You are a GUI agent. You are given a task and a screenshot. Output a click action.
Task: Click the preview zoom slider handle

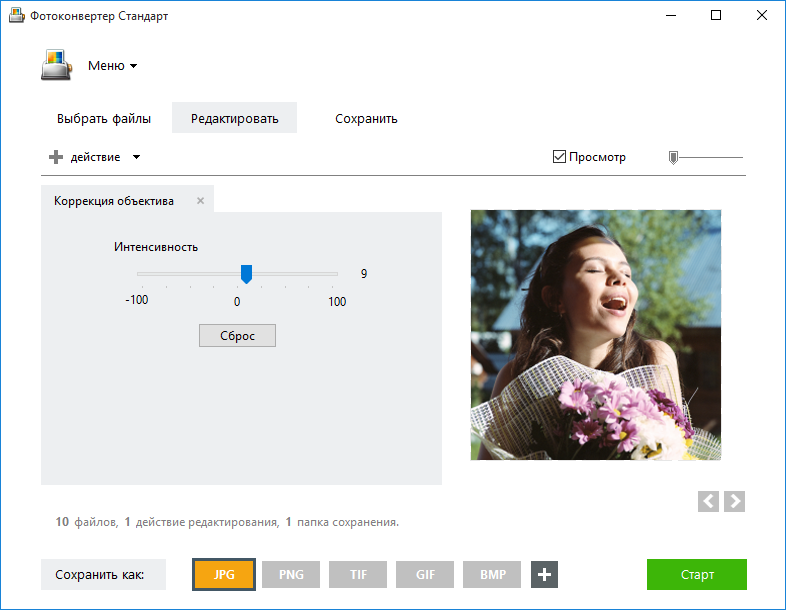(x=673, y=158)
